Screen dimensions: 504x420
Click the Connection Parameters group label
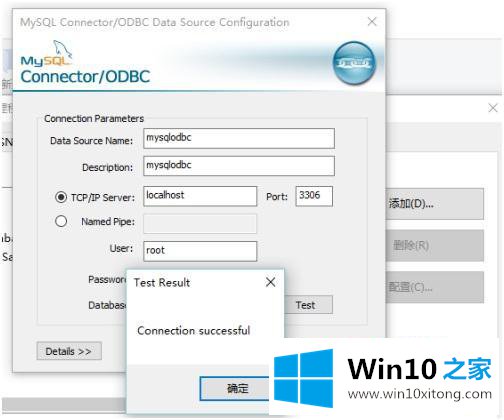pos(94,118)
